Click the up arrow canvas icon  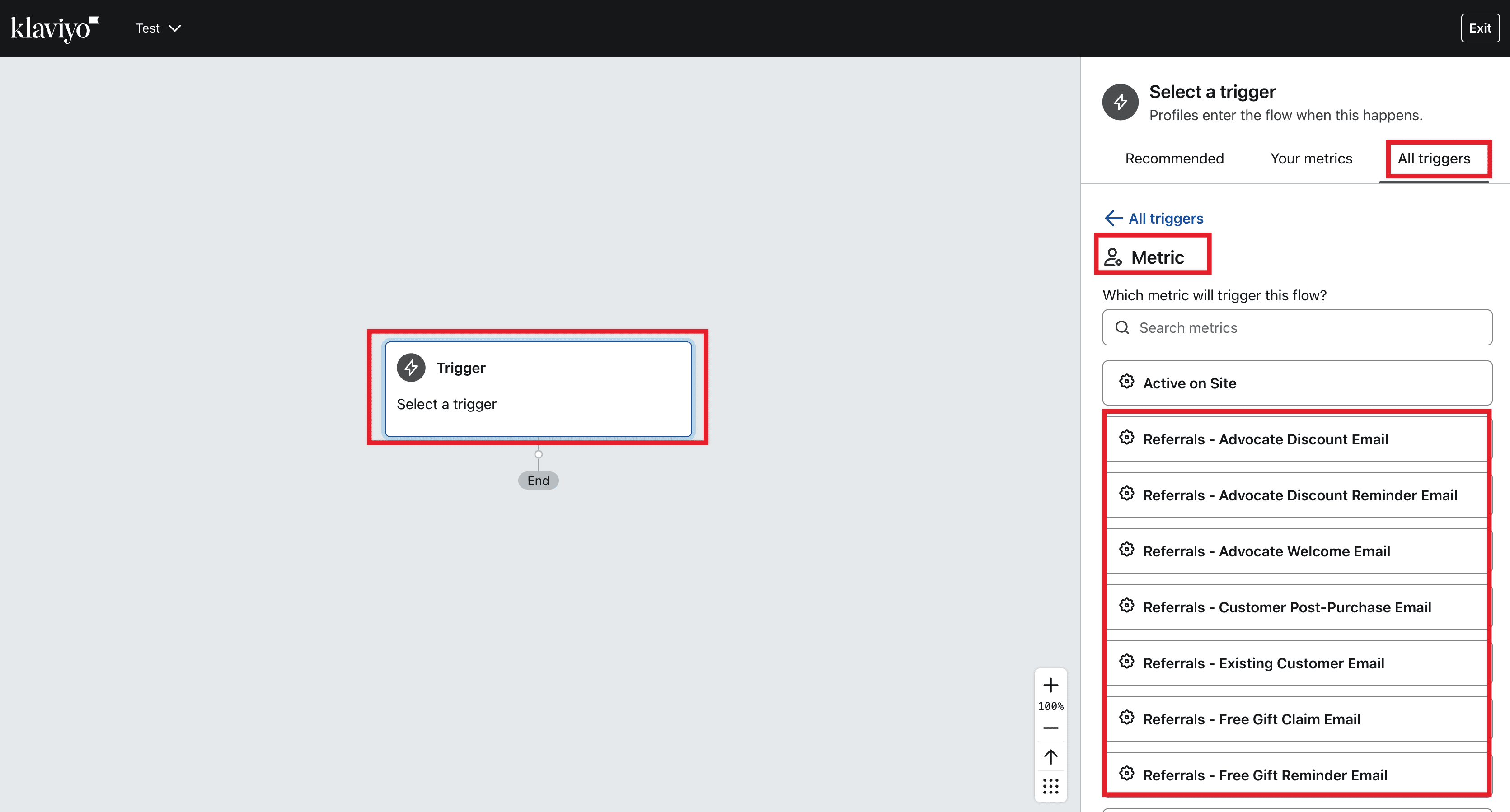pyautogui.click(x=1050, y=757)
